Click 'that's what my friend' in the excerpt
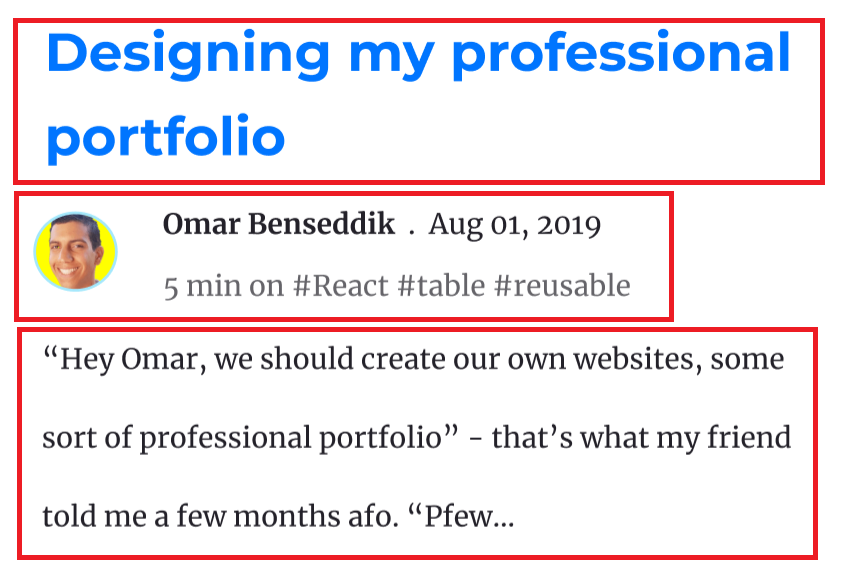The image size is (846, 576). tap(641, 438)
